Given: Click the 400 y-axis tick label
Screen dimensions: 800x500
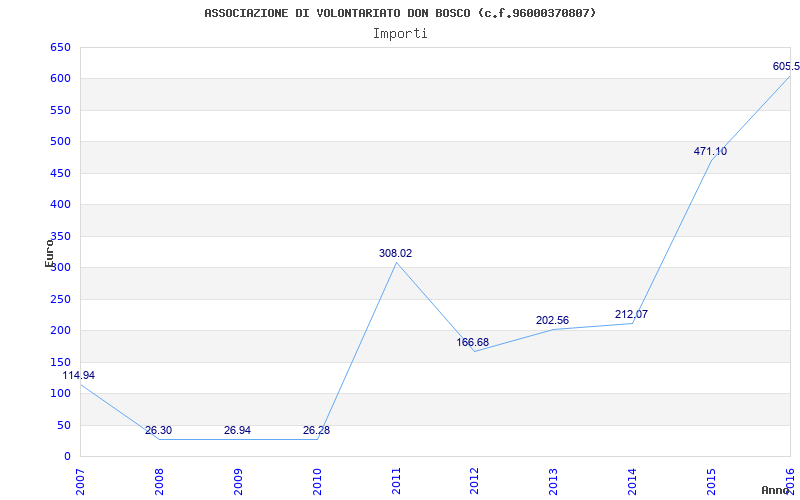Looking at the screenshot, I should 60,205.
